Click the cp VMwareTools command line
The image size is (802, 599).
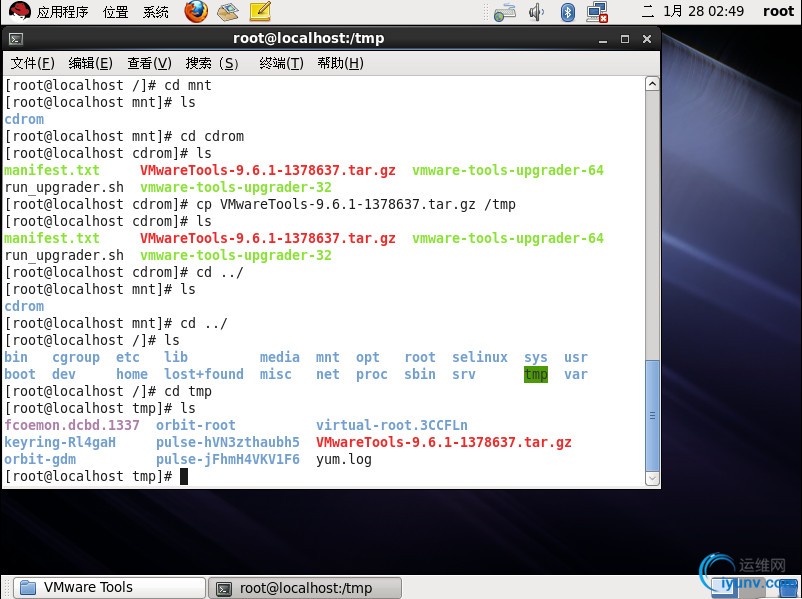(260, 204)
